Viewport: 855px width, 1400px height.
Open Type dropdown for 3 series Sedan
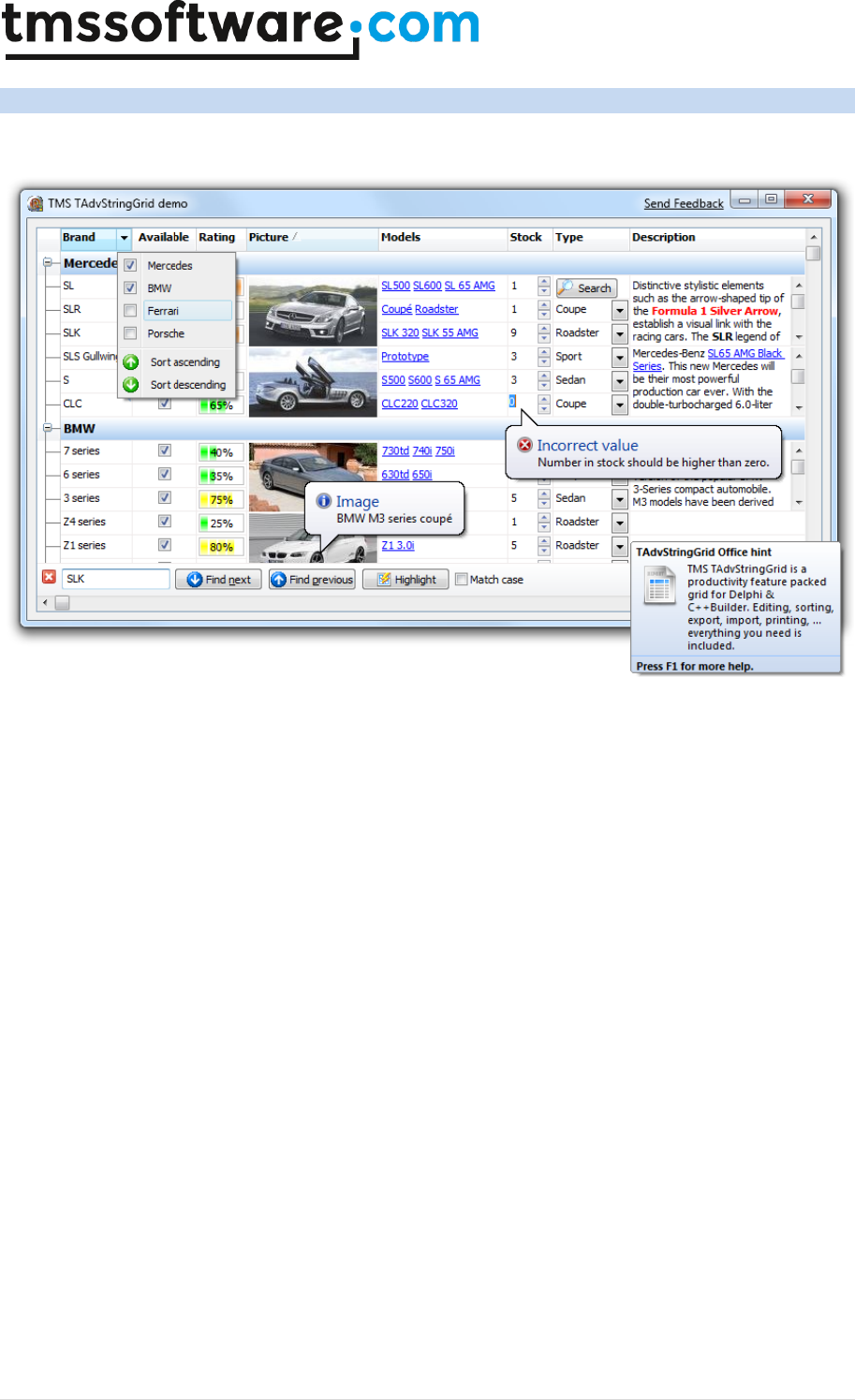pyautogui.click(x=619, y=499)
